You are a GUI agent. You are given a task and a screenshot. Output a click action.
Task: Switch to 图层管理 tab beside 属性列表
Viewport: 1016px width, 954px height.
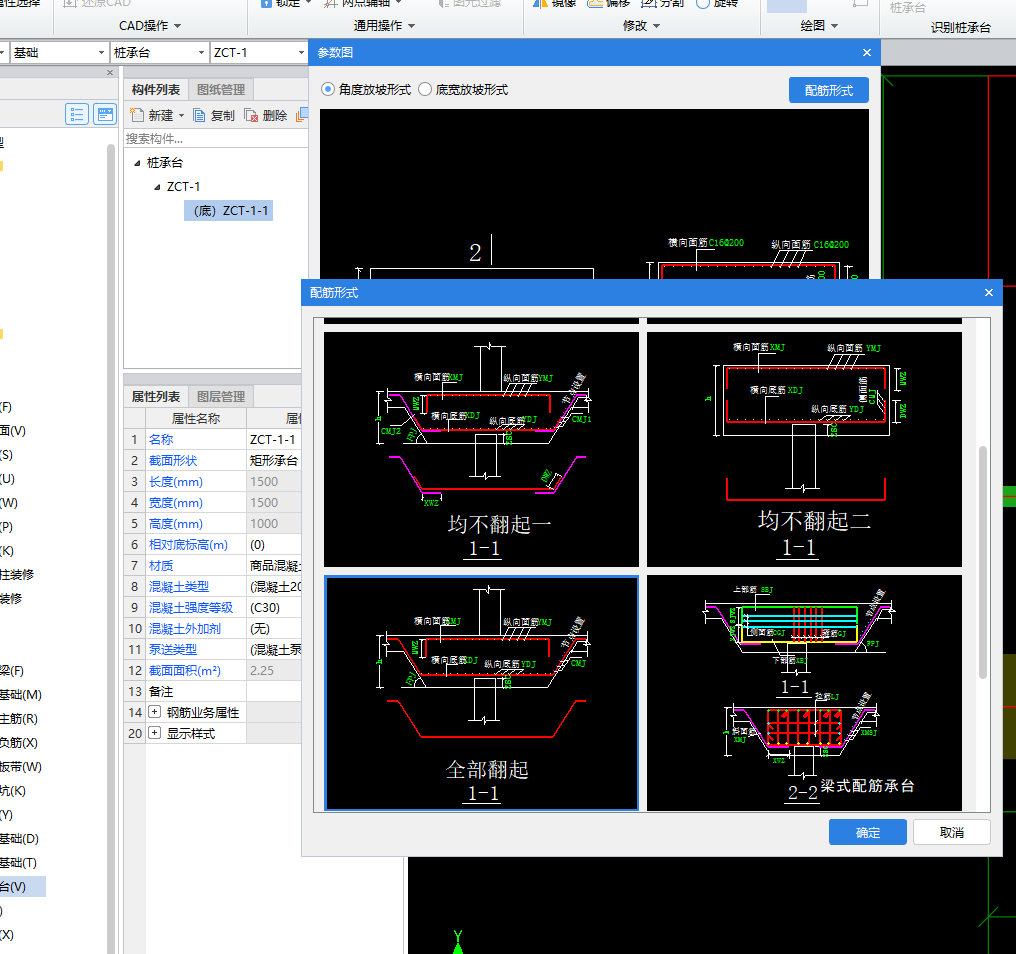click(221, 397)
